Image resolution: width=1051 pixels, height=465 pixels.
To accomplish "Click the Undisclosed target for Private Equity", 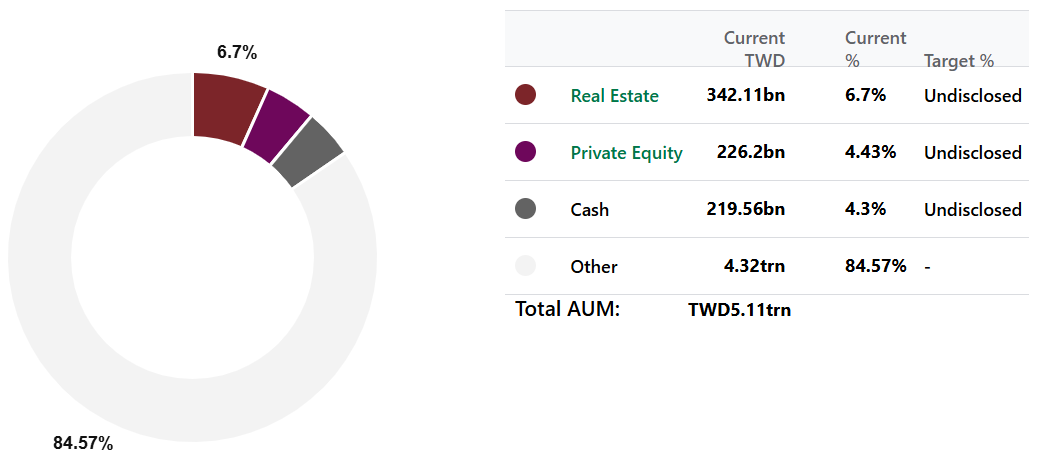I will click(x=972, y=153).
